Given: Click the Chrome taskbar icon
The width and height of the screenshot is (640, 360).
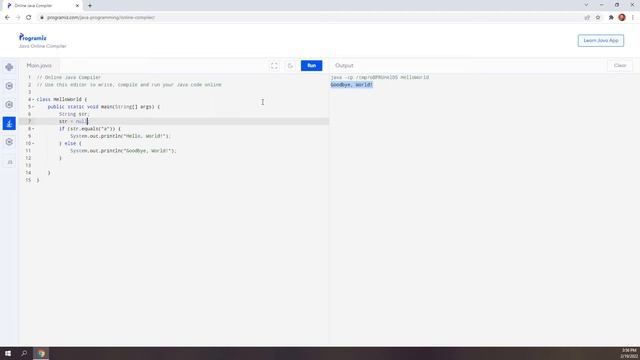Looking at the screenshot, I should [x=41, y=353].
